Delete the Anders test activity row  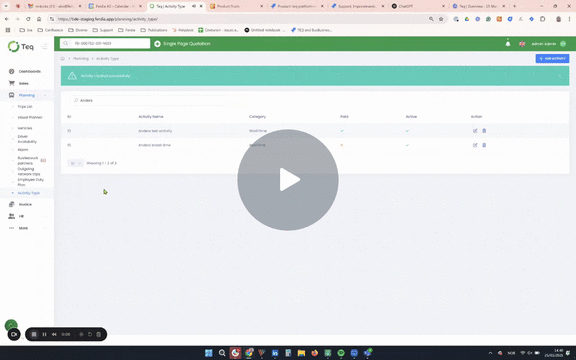(484, 131)
